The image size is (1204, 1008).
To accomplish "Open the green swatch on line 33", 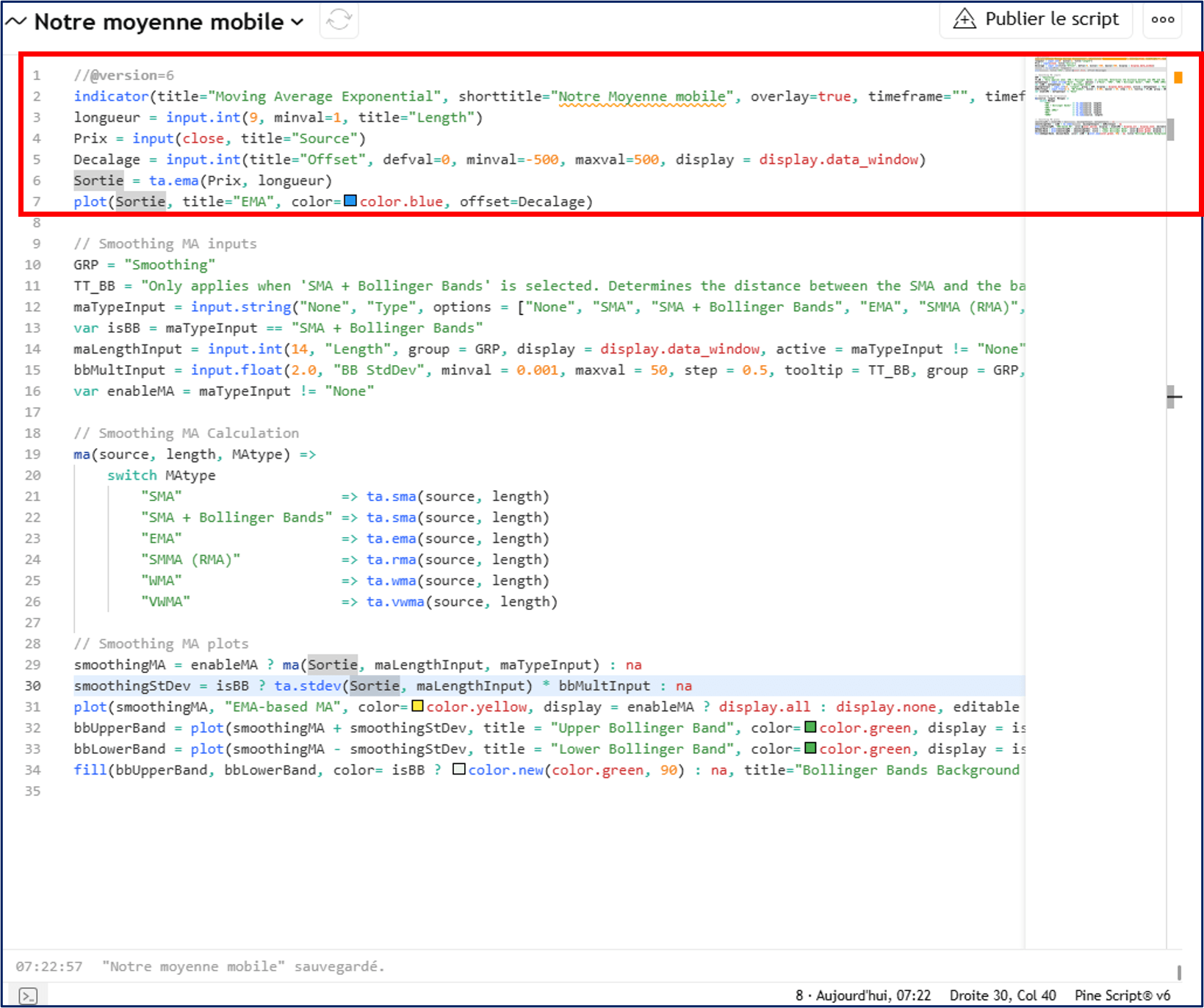I will tap(810, 749).
